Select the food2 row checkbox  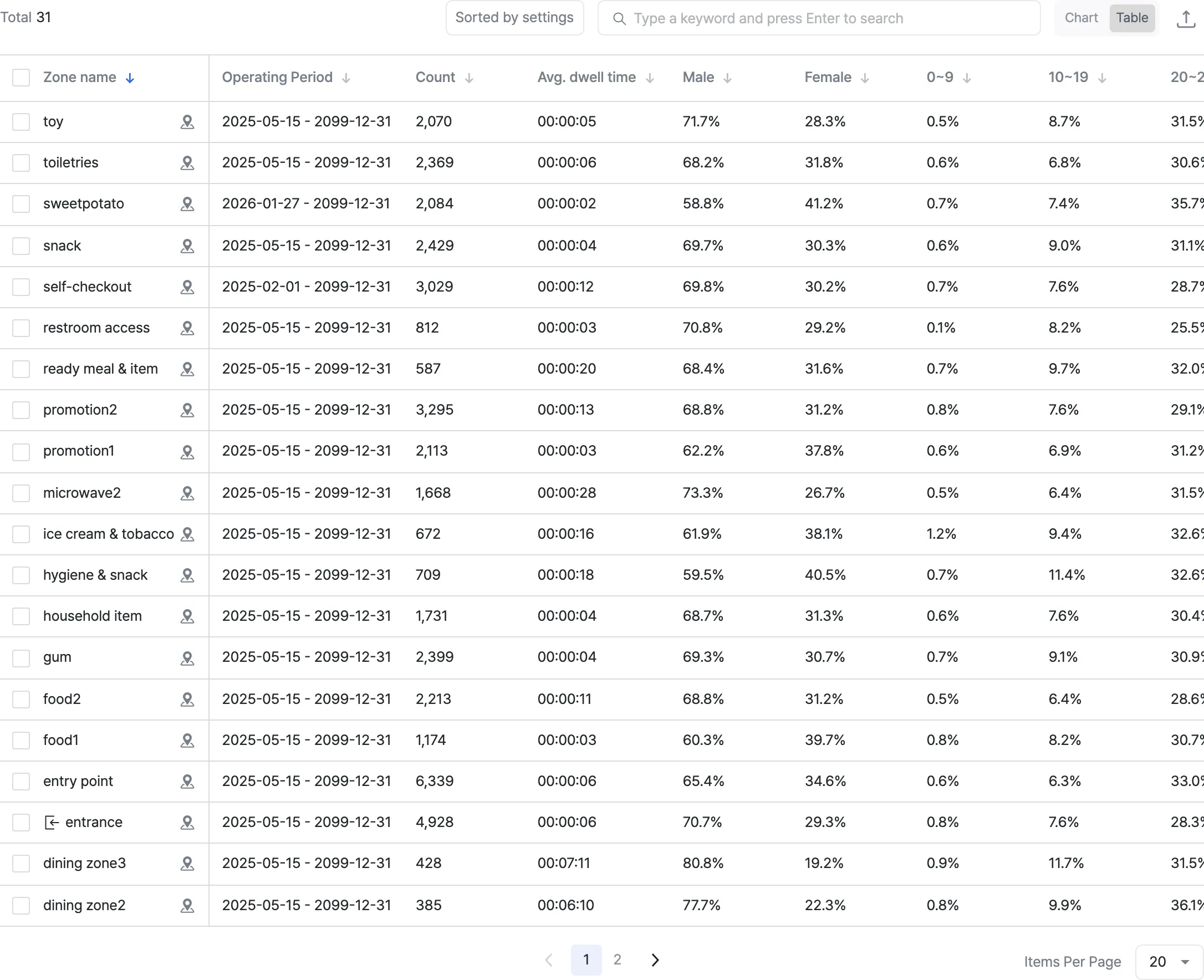[21, 700]
